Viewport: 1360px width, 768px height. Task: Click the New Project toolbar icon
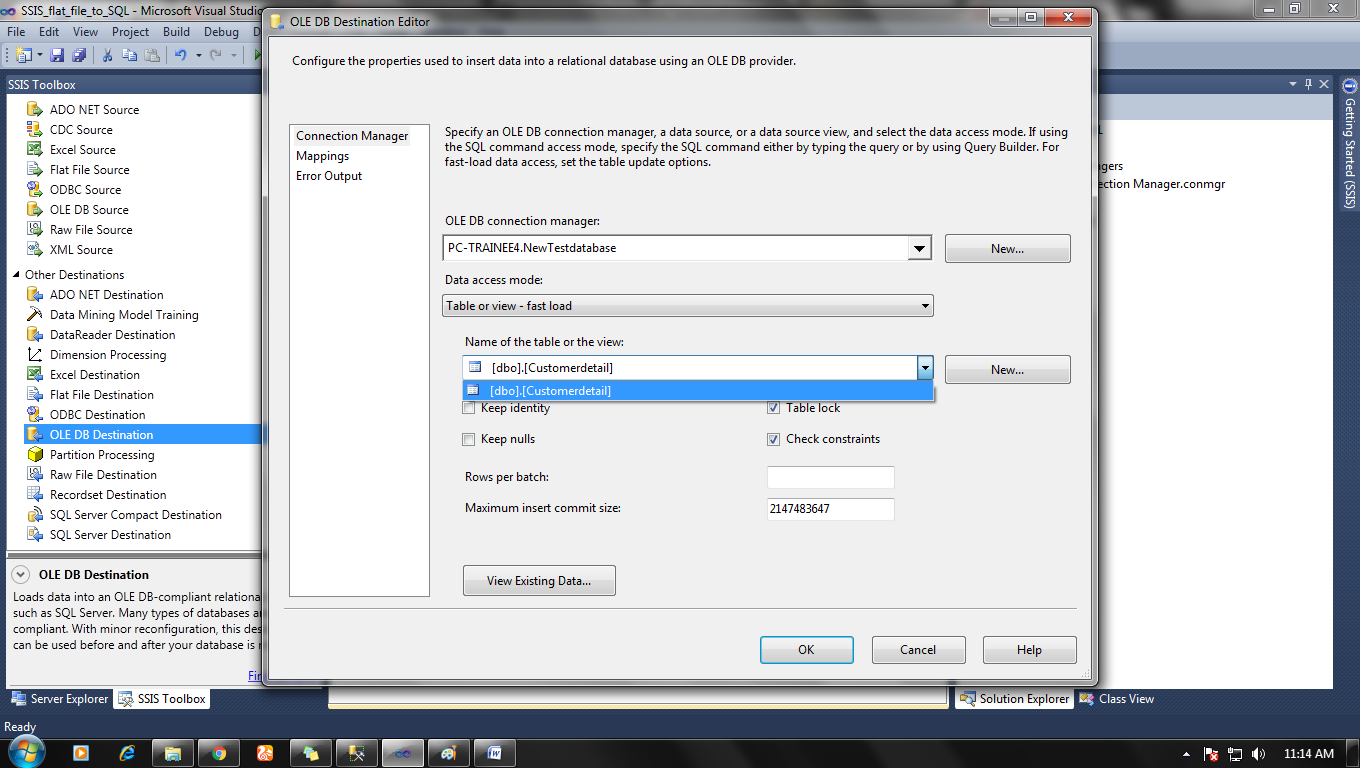pos(22,55)
